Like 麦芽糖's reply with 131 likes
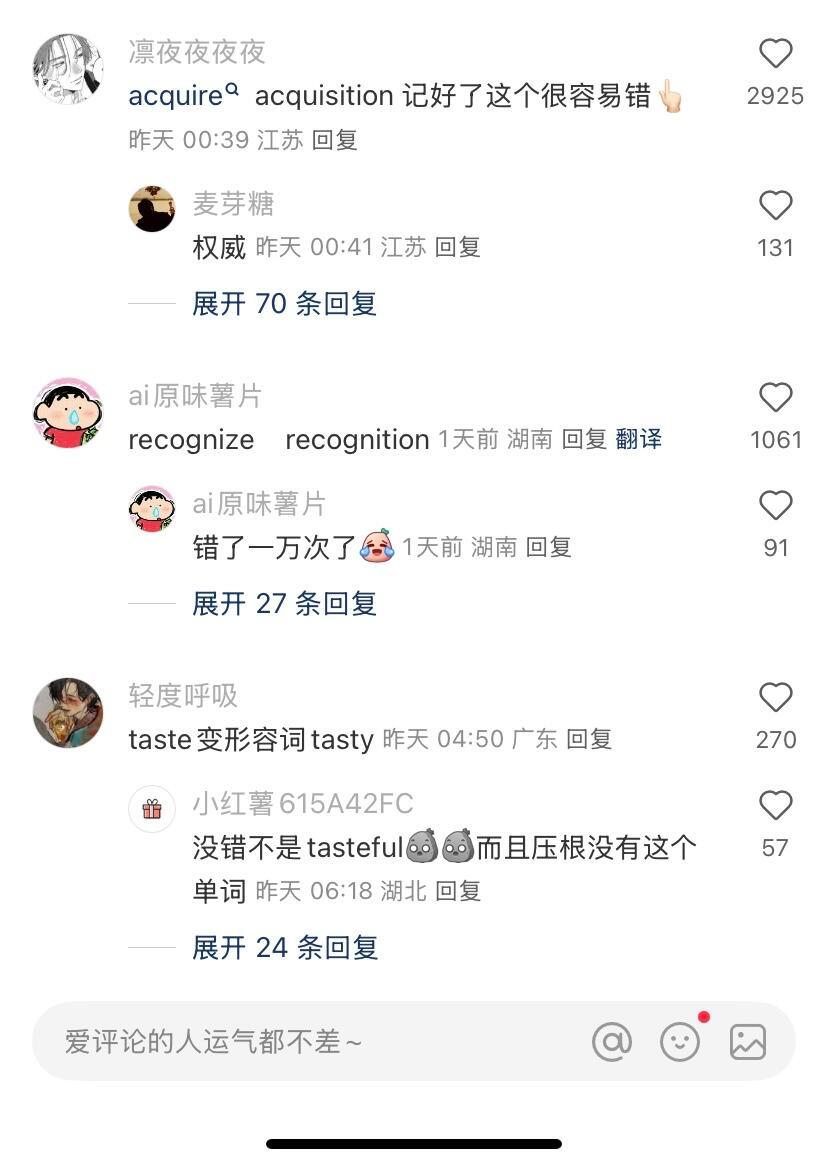Screen dimensions: 828x1165 click(x=775, y=205)
